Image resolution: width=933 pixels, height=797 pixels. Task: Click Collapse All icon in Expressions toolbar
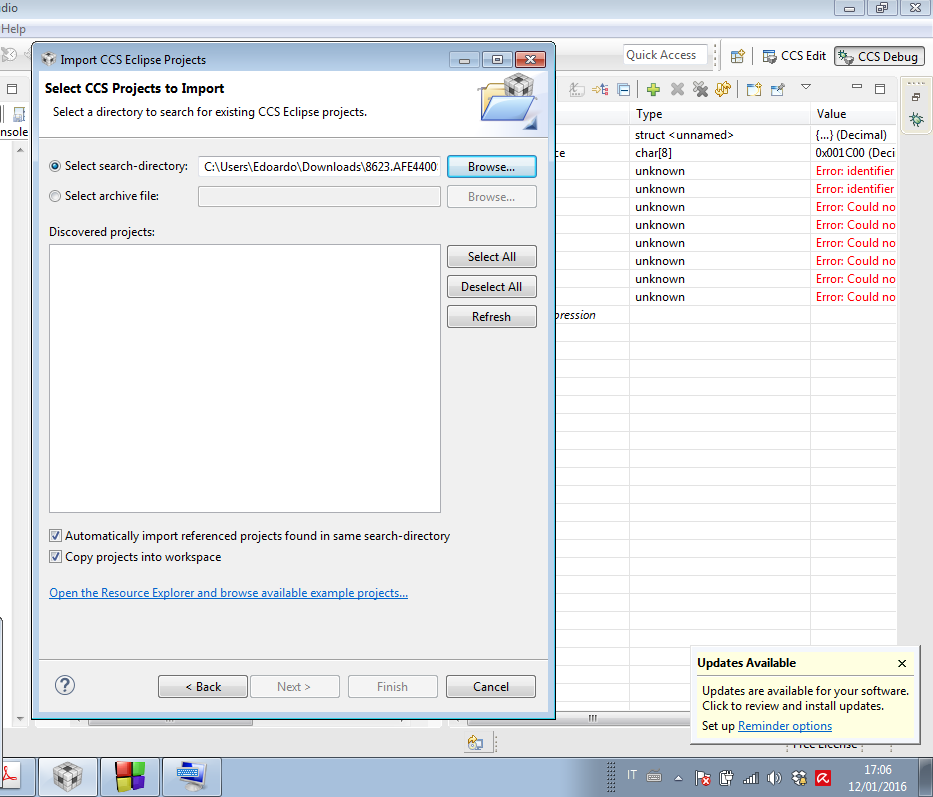624,89
